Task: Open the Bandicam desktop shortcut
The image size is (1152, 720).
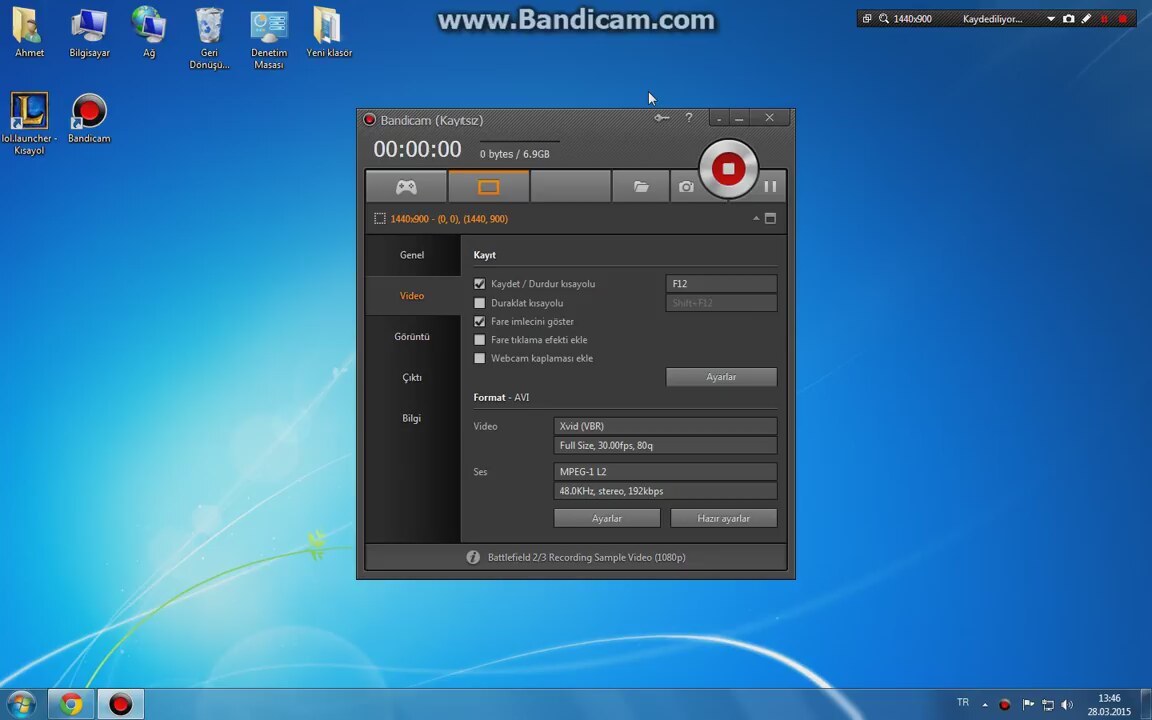Action: coord(90,118)
